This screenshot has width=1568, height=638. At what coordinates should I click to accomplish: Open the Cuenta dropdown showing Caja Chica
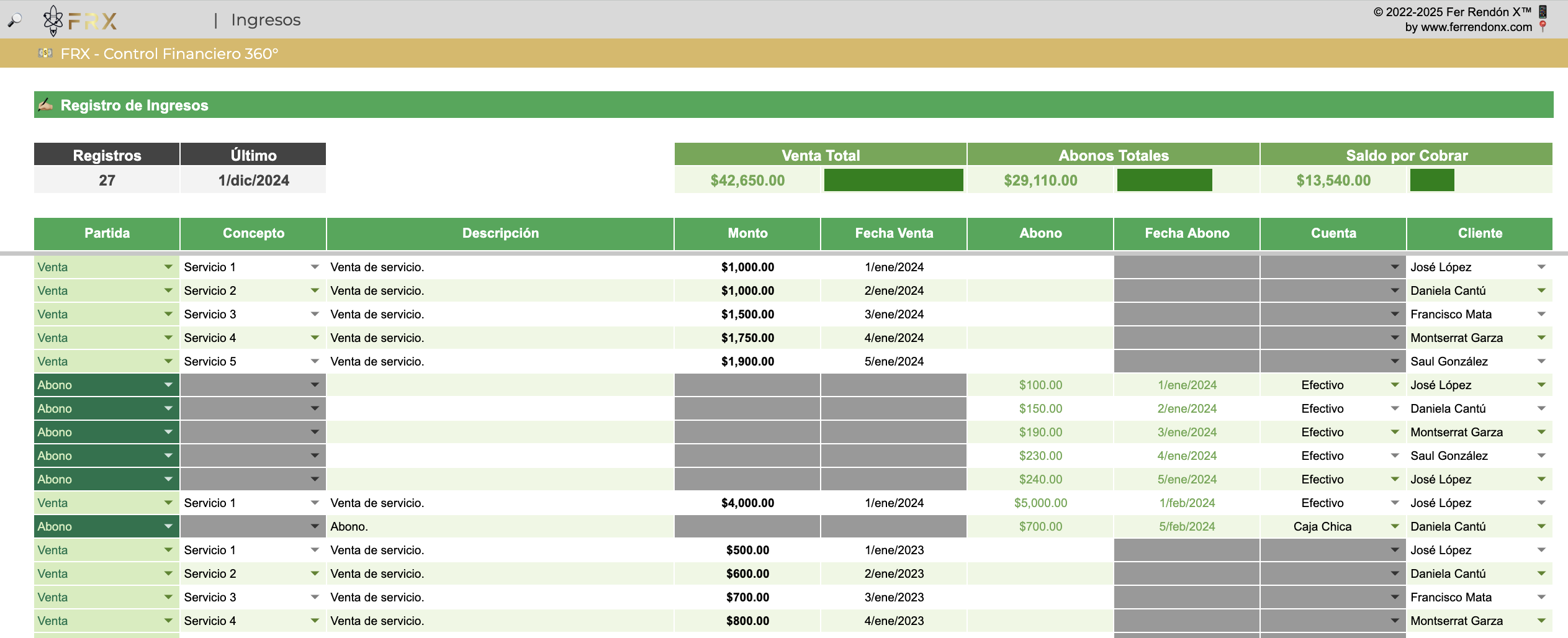[1395, 526]
